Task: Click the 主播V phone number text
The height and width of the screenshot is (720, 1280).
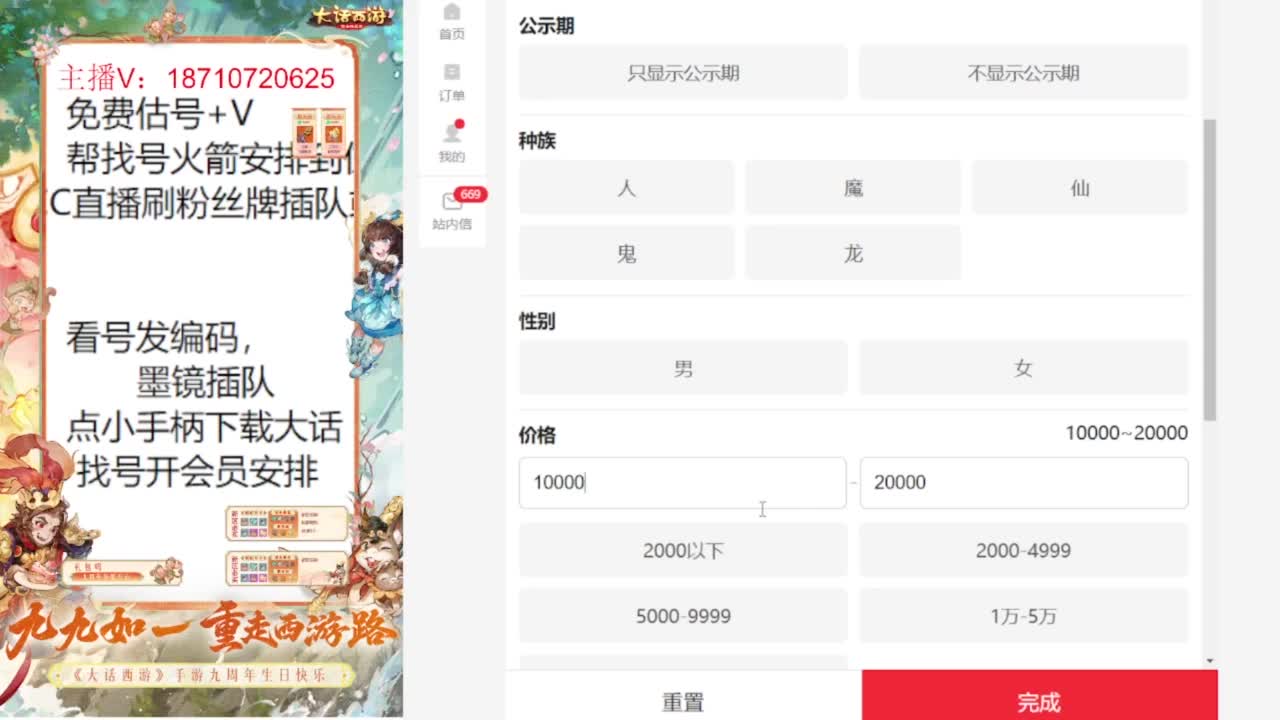Action: tap(197, 78)
